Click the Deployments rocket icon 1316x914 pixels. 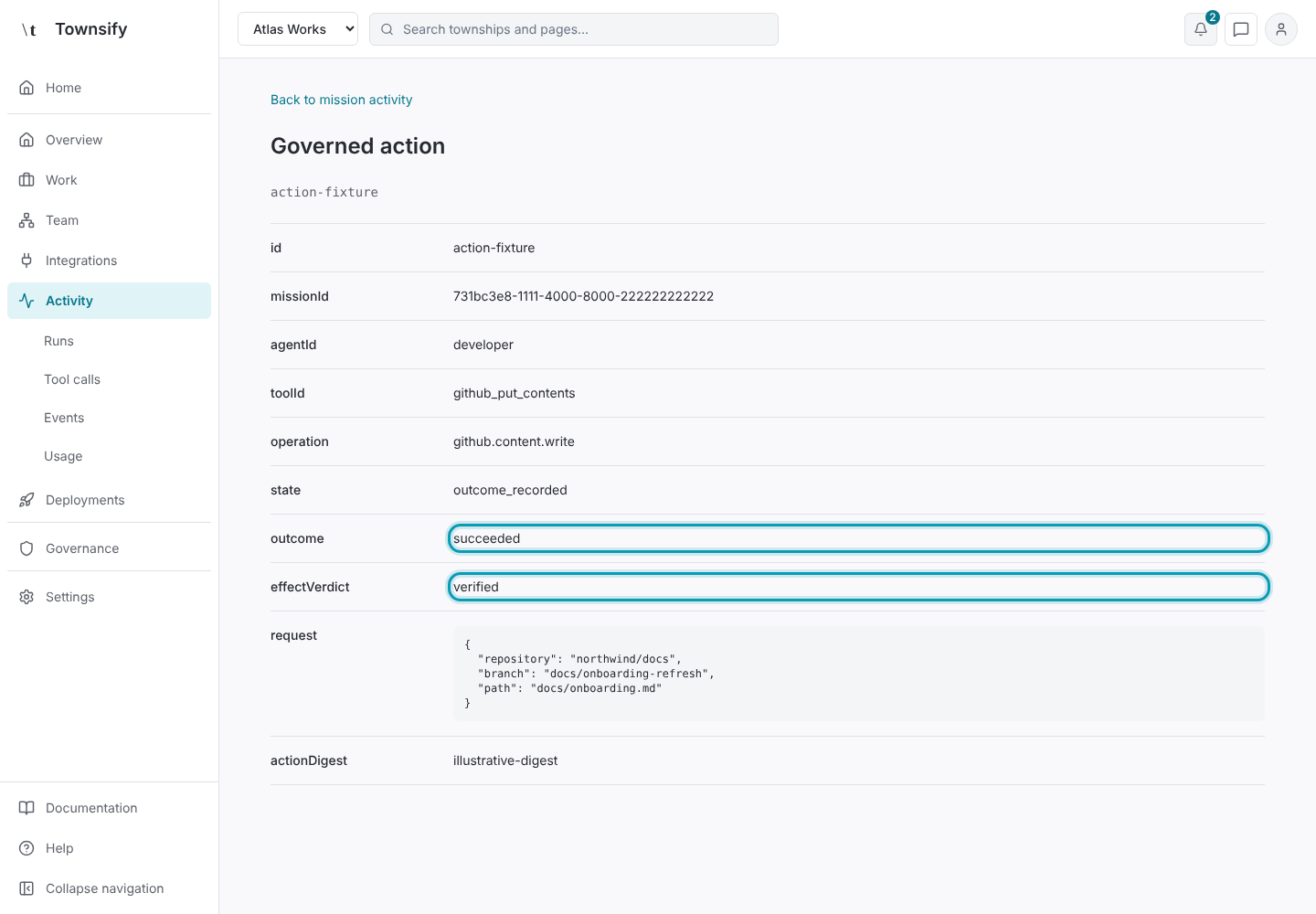tap(27, 500)
